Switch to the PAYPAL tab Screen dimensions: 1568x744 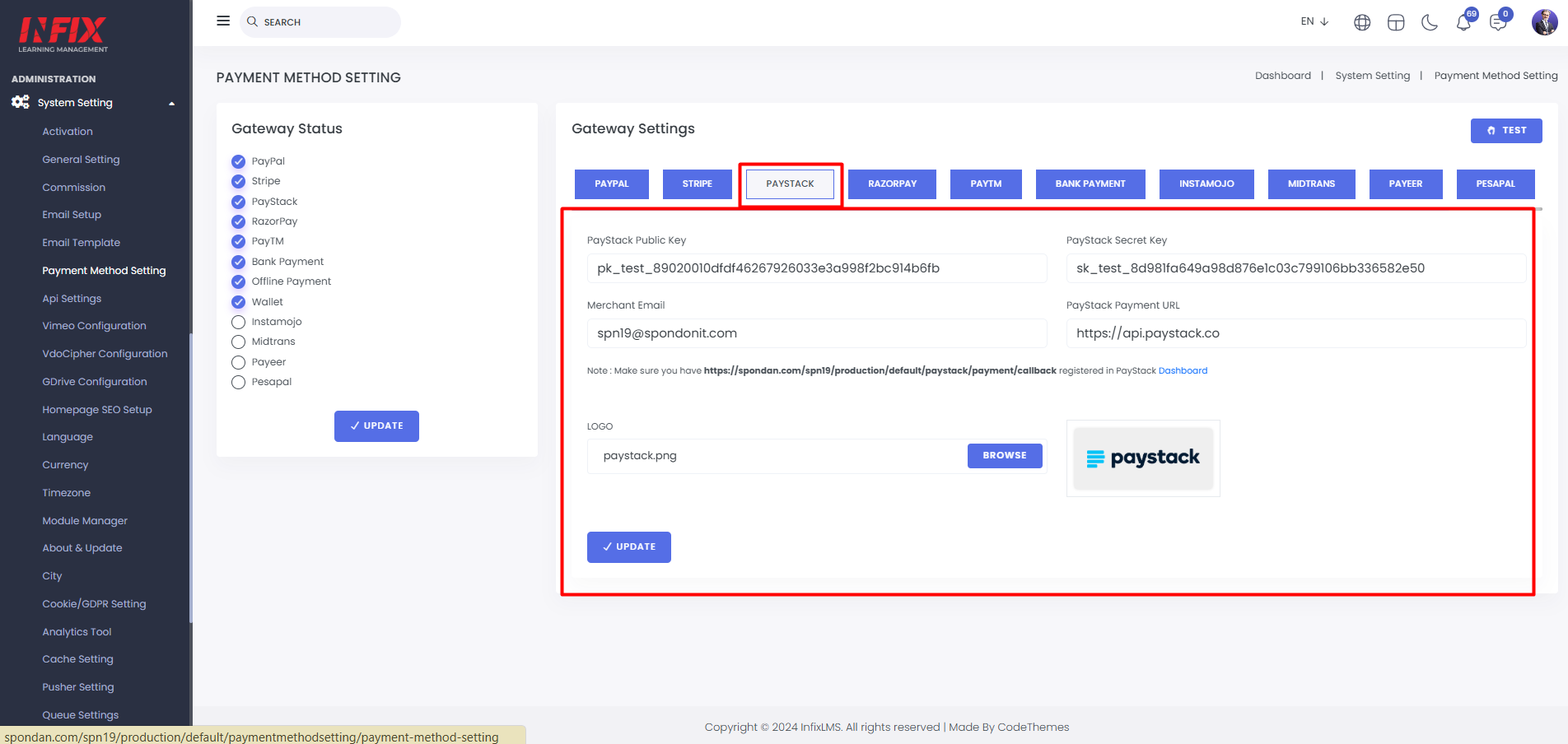click(x=612, y=184)
